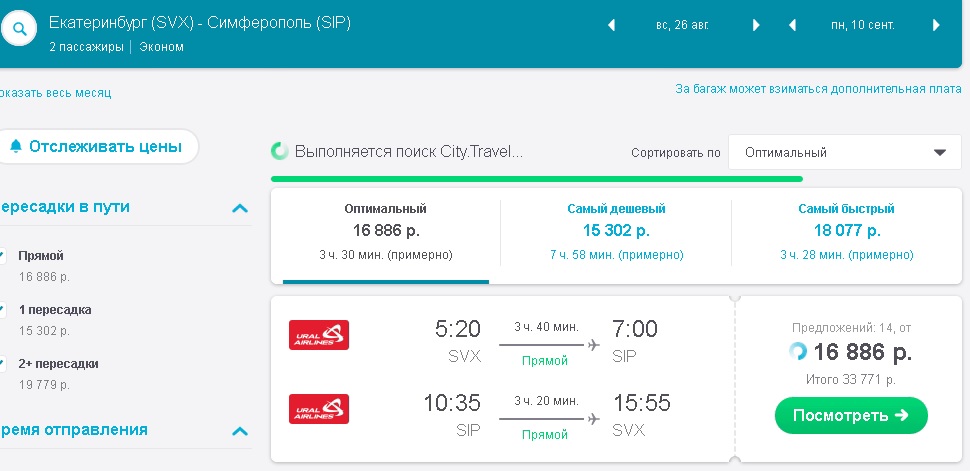Go to previous departure date arrow
970x471 pixels.
tap(611, 25)
